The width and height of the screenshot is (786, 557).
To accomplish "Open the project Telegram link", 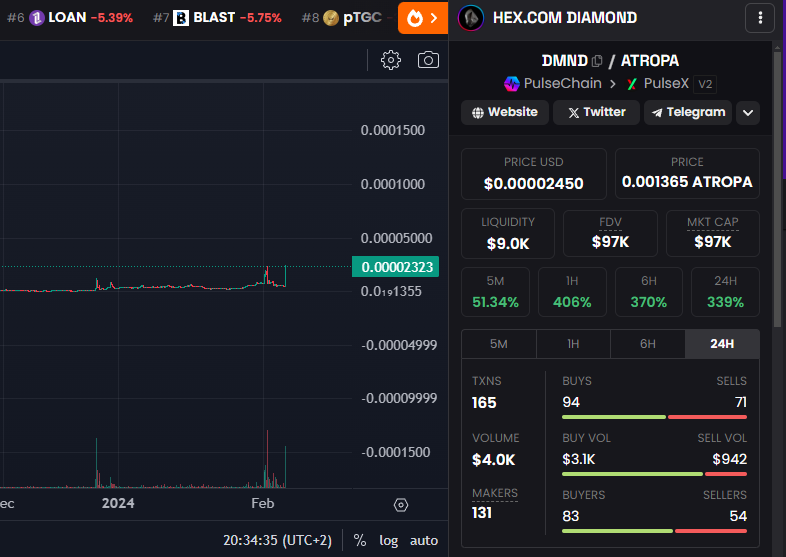I will click(688, 112).
